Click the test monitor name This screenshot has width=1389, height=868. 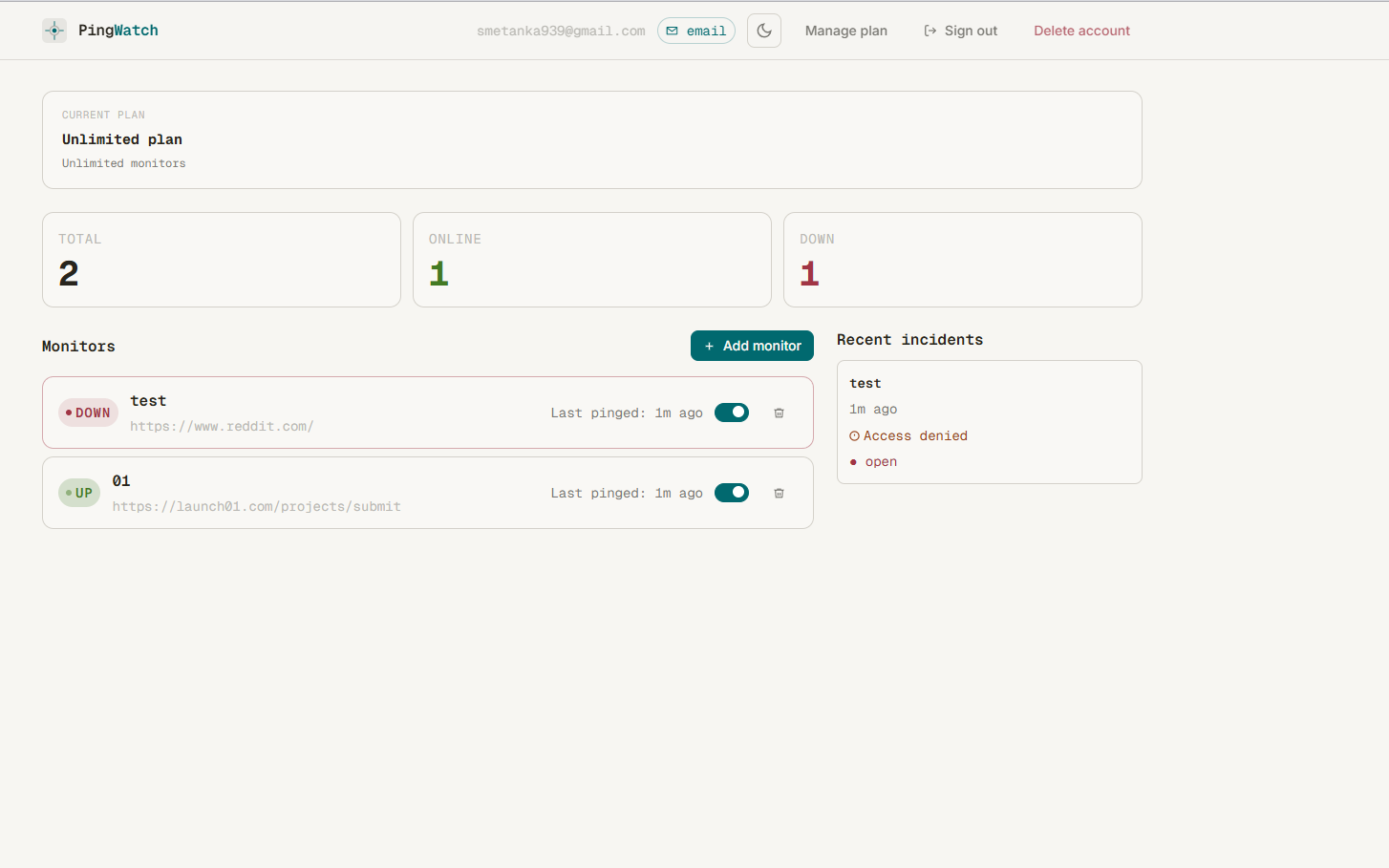coord(148,401)
